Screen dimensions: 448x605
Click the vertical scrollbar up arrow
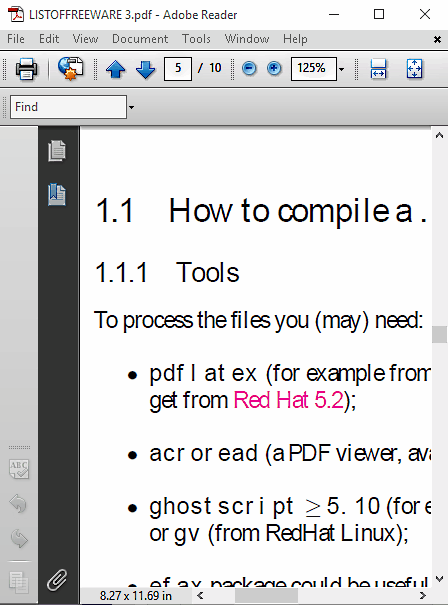click(x=439, y=135)
